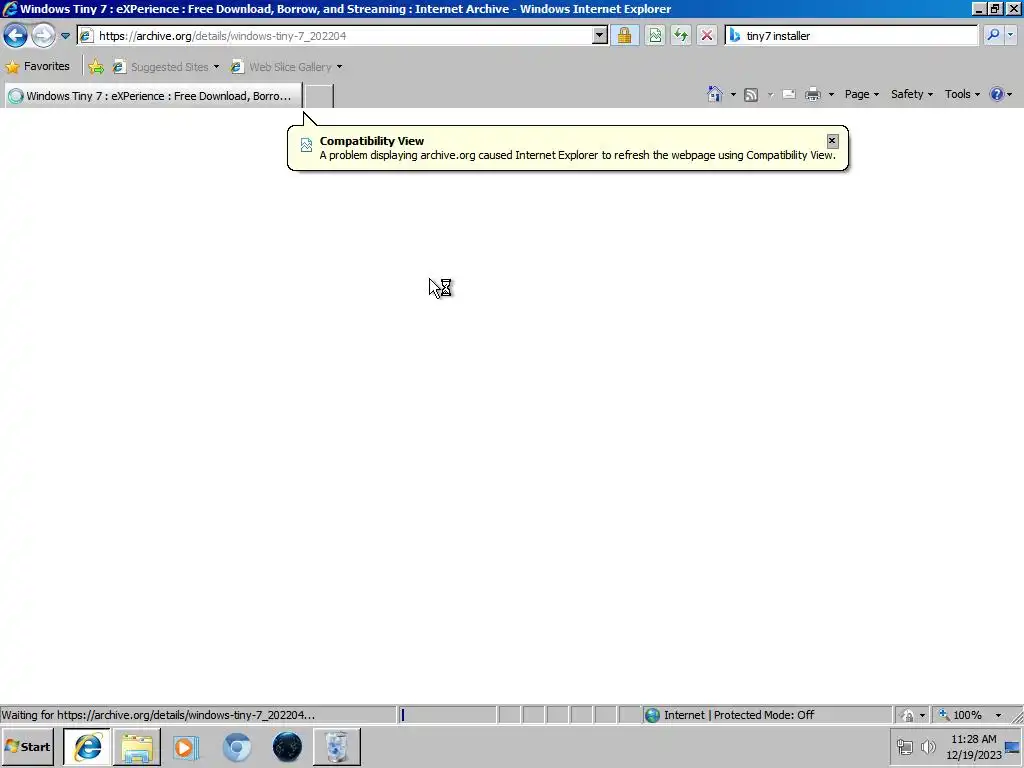Image resolution: width=1024 pixels, height=768 pixels.
Task: Click the Read Mail envelope icon
Action: click(x=789, y=95)
